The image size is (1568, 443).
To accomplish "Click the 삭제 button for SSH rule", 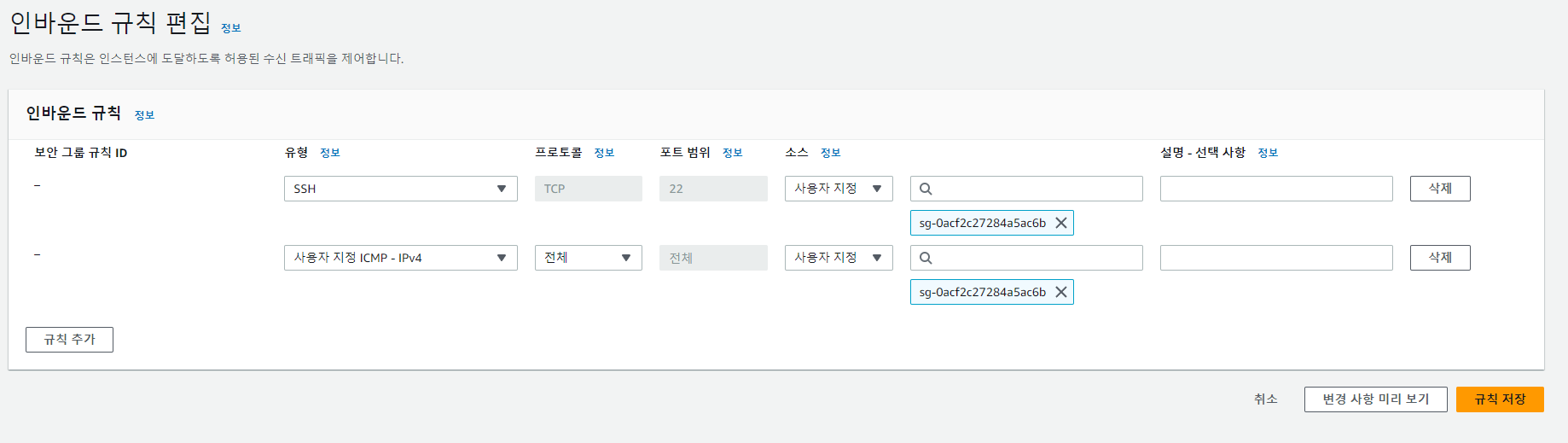I will tap(1440, 189).
